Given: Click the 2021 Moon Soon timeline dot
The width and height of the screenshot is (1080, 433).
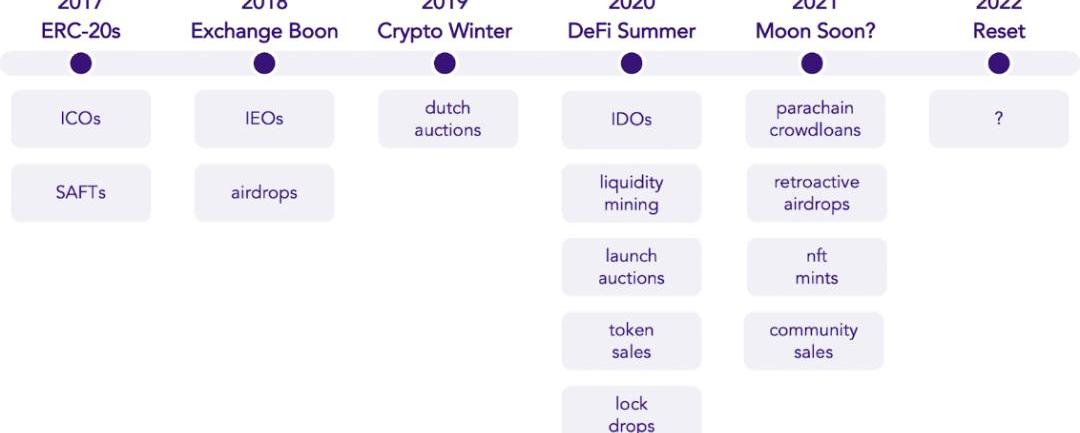Looking at the screenshot, I should pos(811,63).
